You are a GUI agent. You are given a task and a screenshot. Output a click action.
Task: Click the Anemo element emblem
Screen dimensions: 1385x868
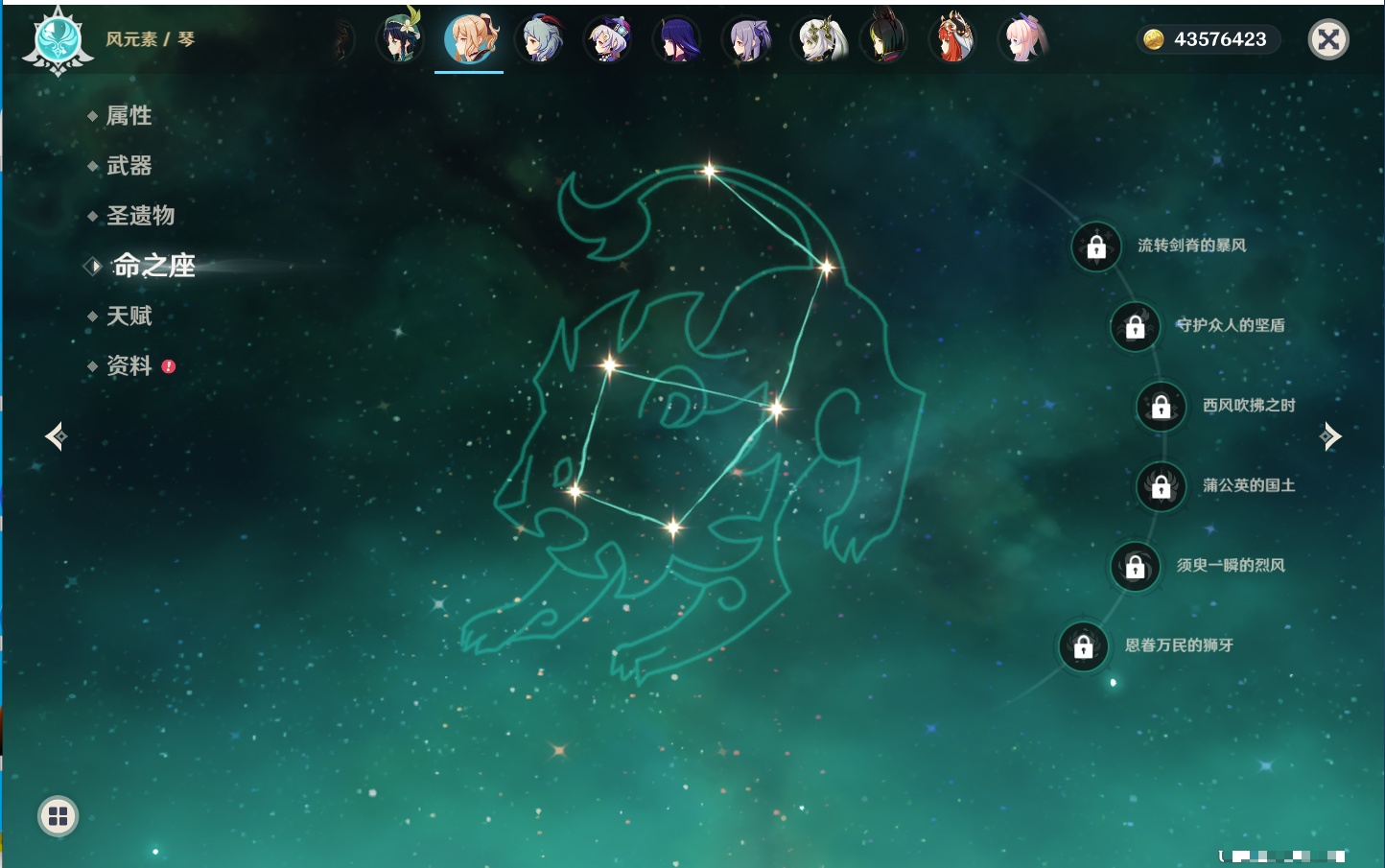click(58, 41)
